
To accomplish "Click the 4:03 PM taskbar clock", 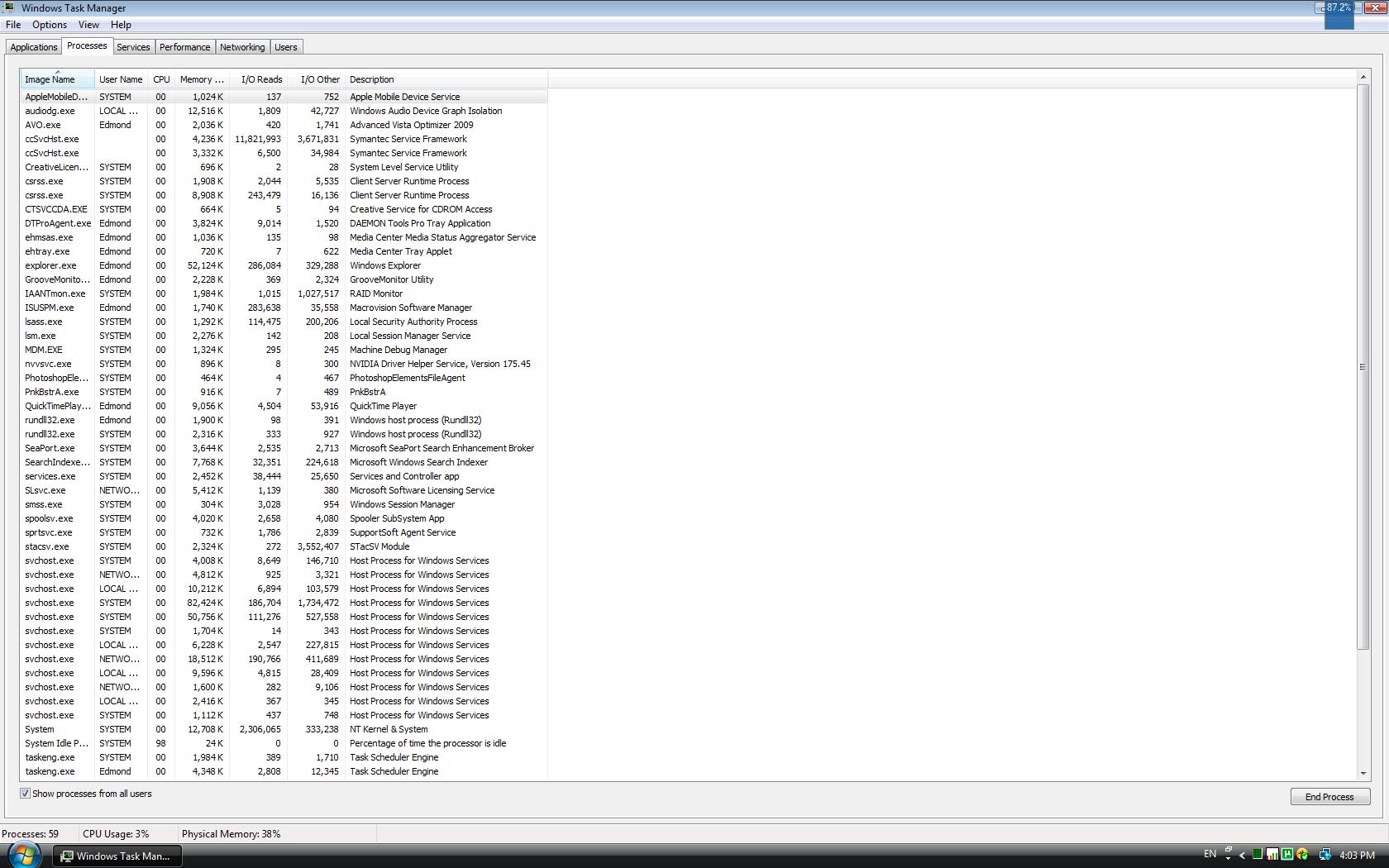I will click(1357, 856).
